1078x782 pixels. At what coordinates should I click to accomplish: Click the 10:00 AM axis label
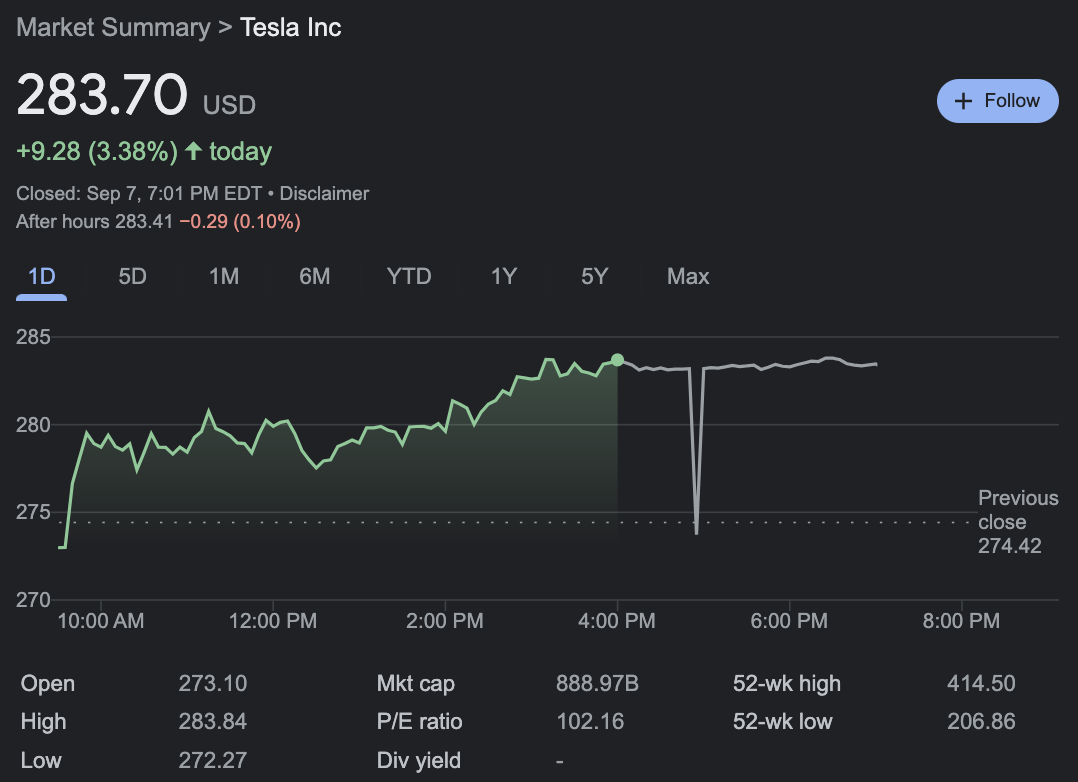[101, 620]
